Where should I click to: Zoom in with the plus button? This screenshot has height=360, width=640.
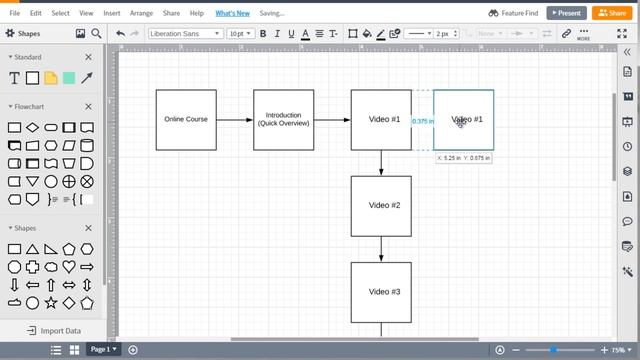pos(604,350)
